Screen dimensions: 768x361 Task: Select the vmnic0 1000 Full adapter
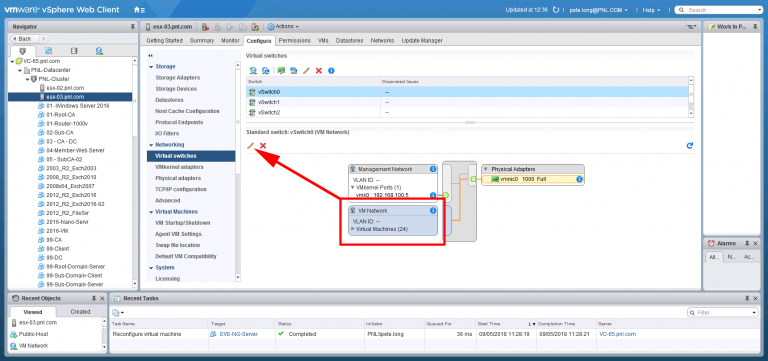click(x=533, y=179)
